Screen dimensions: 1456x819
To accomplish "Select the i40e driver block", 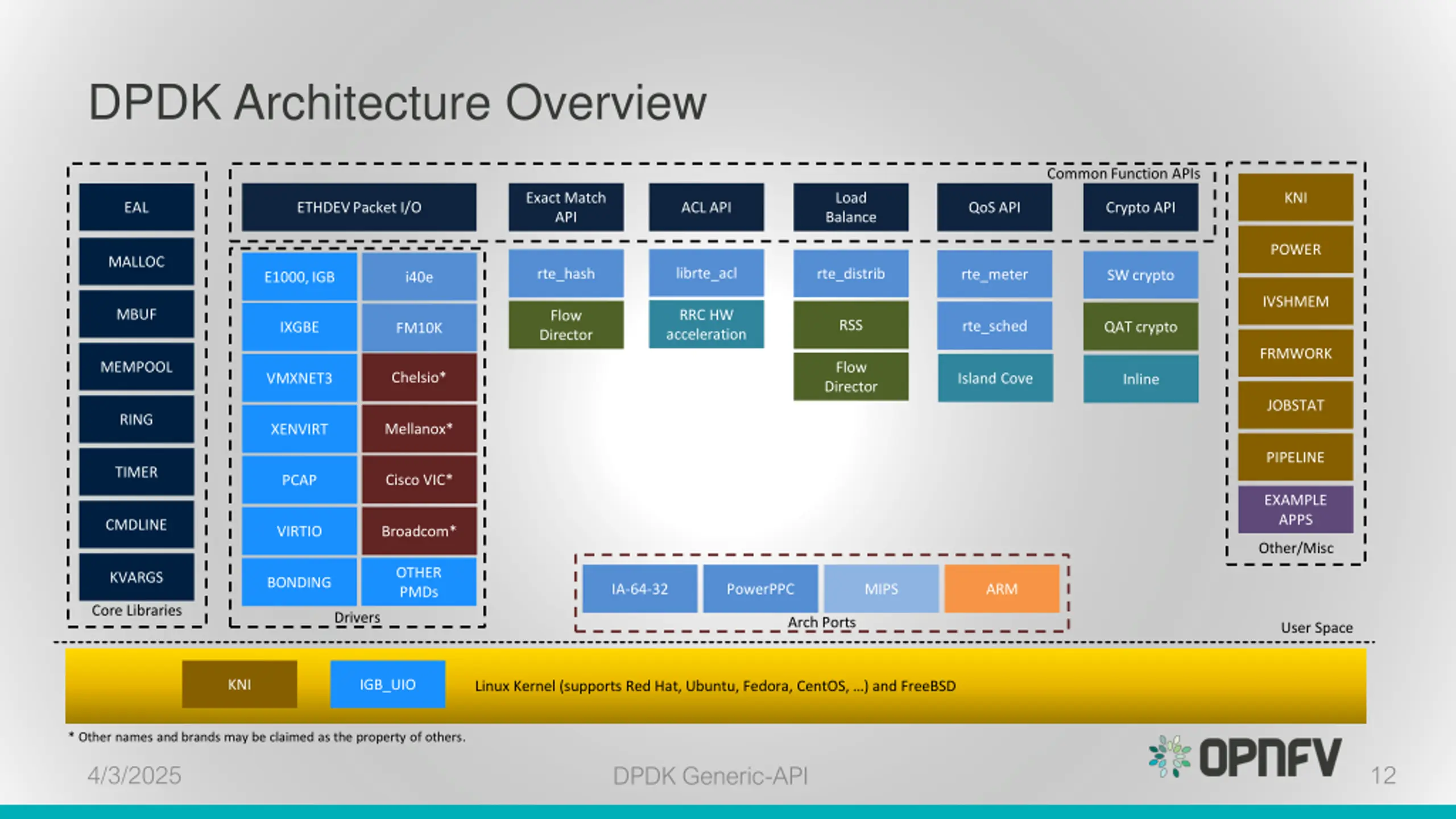I will (419, 276).
